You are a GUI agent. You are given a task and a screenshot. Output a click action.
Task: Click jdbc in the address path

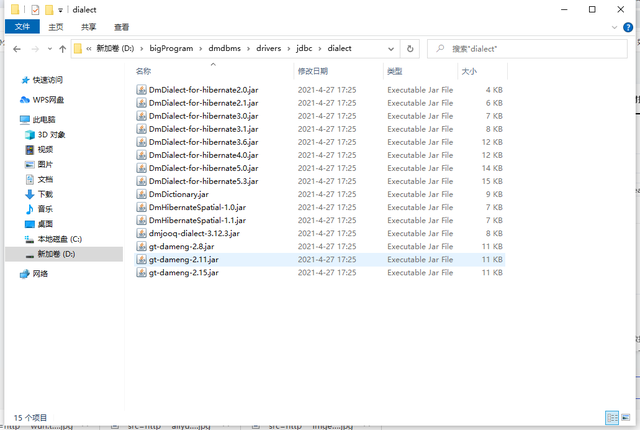coord(304,49)
